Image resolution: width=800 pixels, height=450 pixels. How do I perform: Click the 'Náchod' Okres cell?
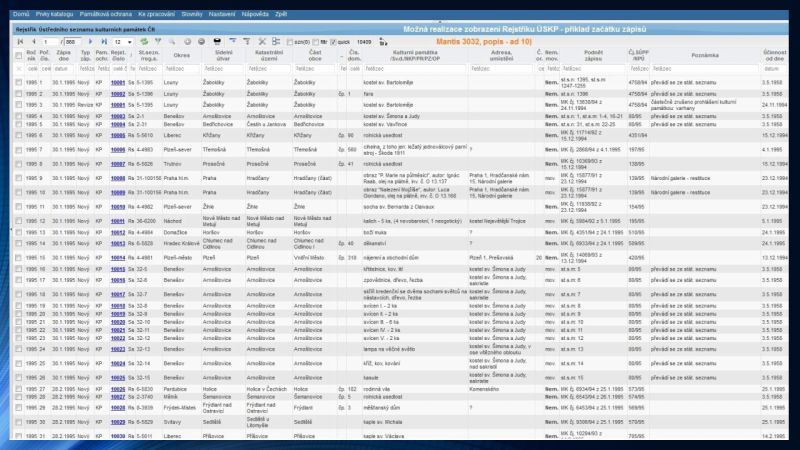172,221
